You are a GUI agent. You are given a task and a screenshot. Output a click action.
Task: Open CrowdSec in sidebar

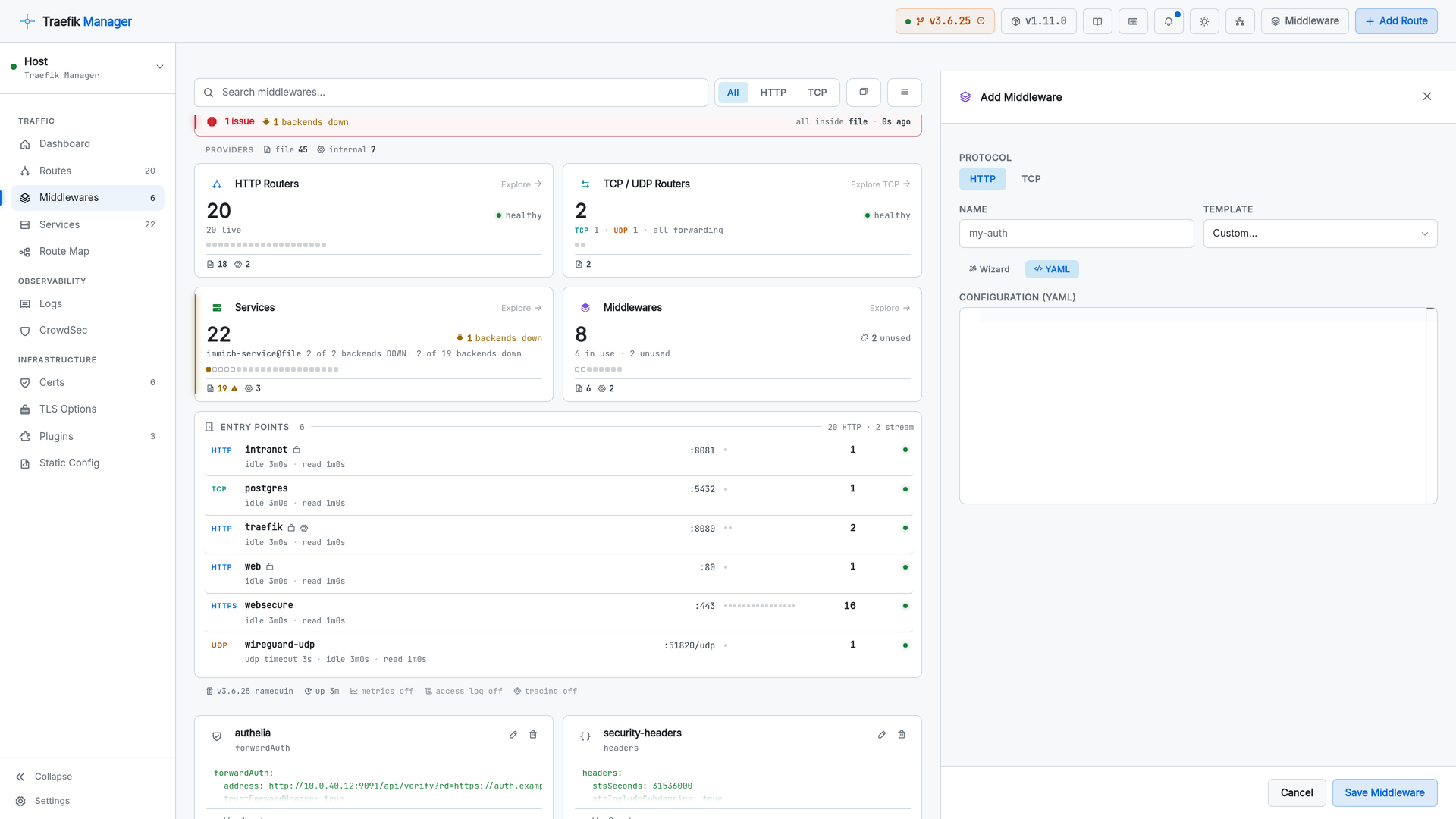pyautogui.click(x=87, y=331)
